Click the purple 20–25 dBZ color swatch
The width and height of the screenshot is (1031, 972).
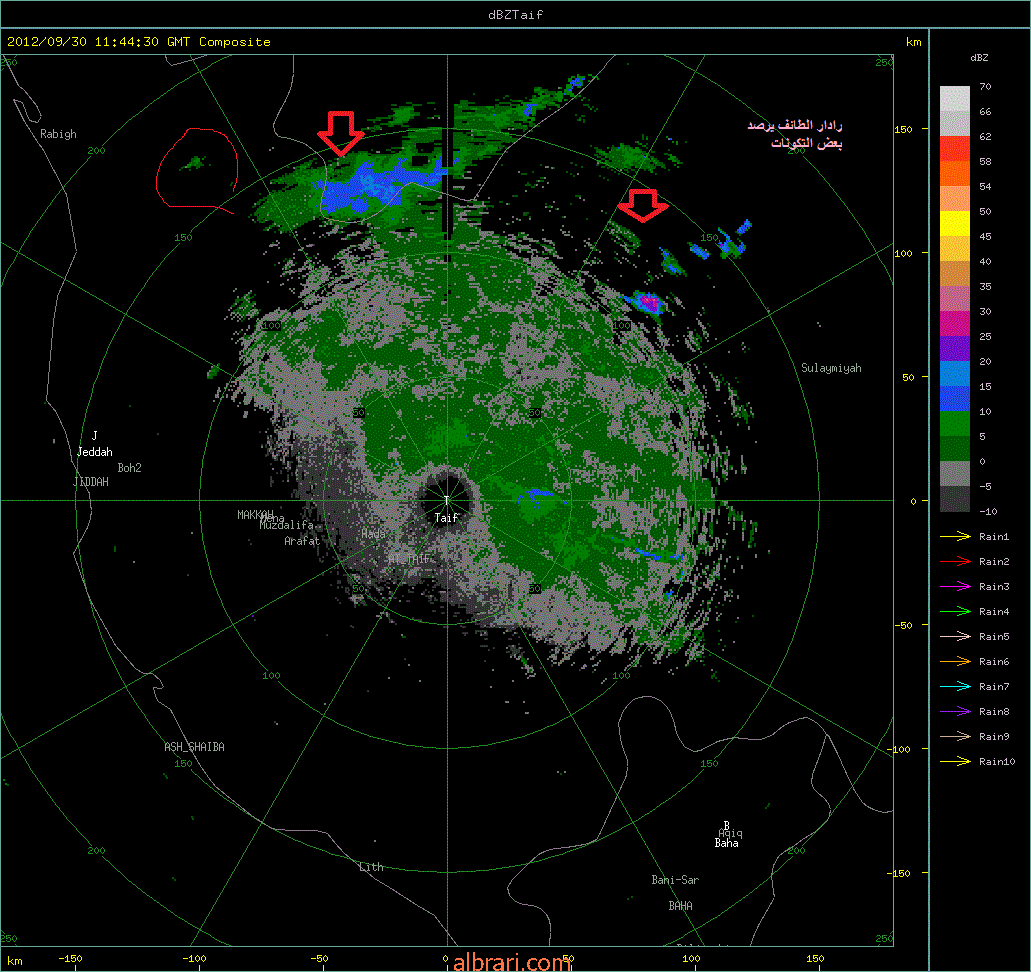click(x=955, y=349)
